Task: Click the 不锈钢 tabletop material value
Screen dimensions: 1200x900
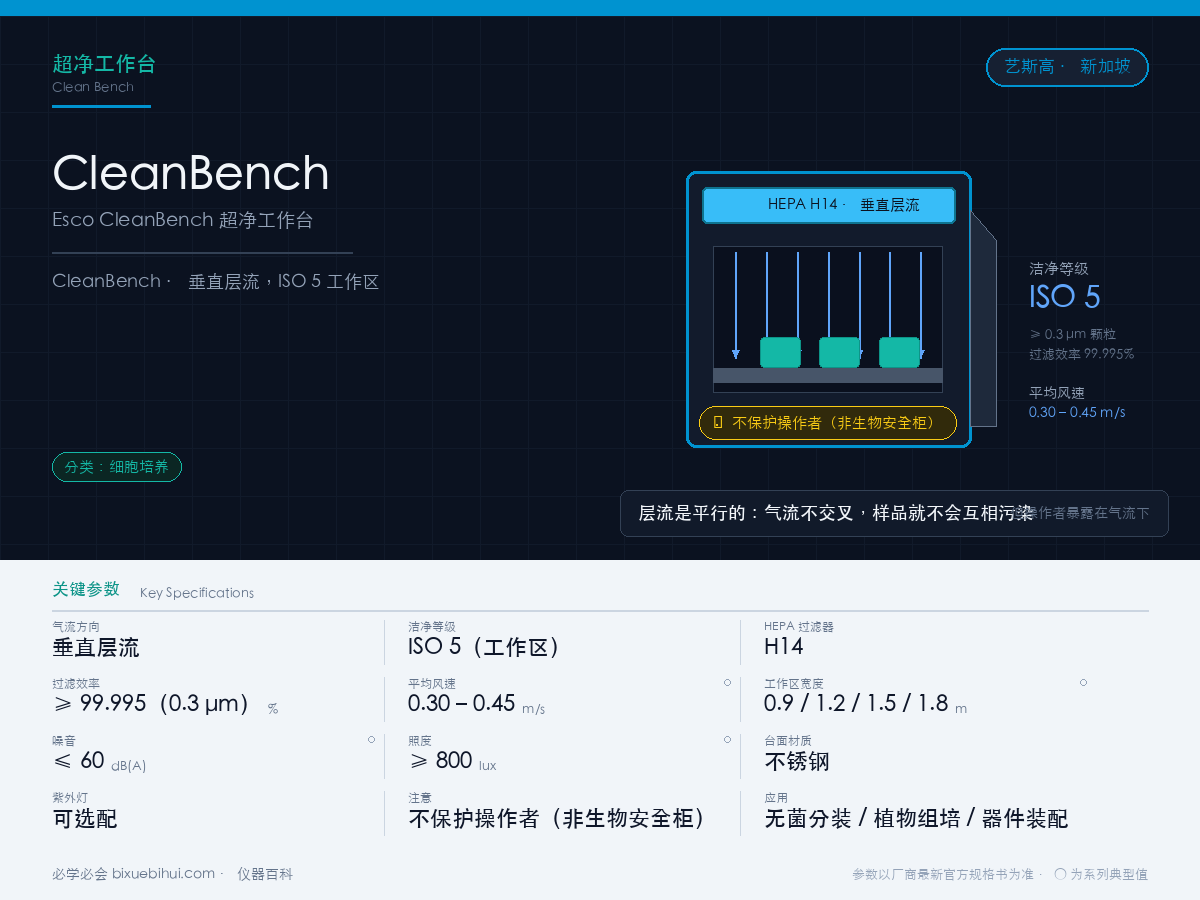Action: 797,761
